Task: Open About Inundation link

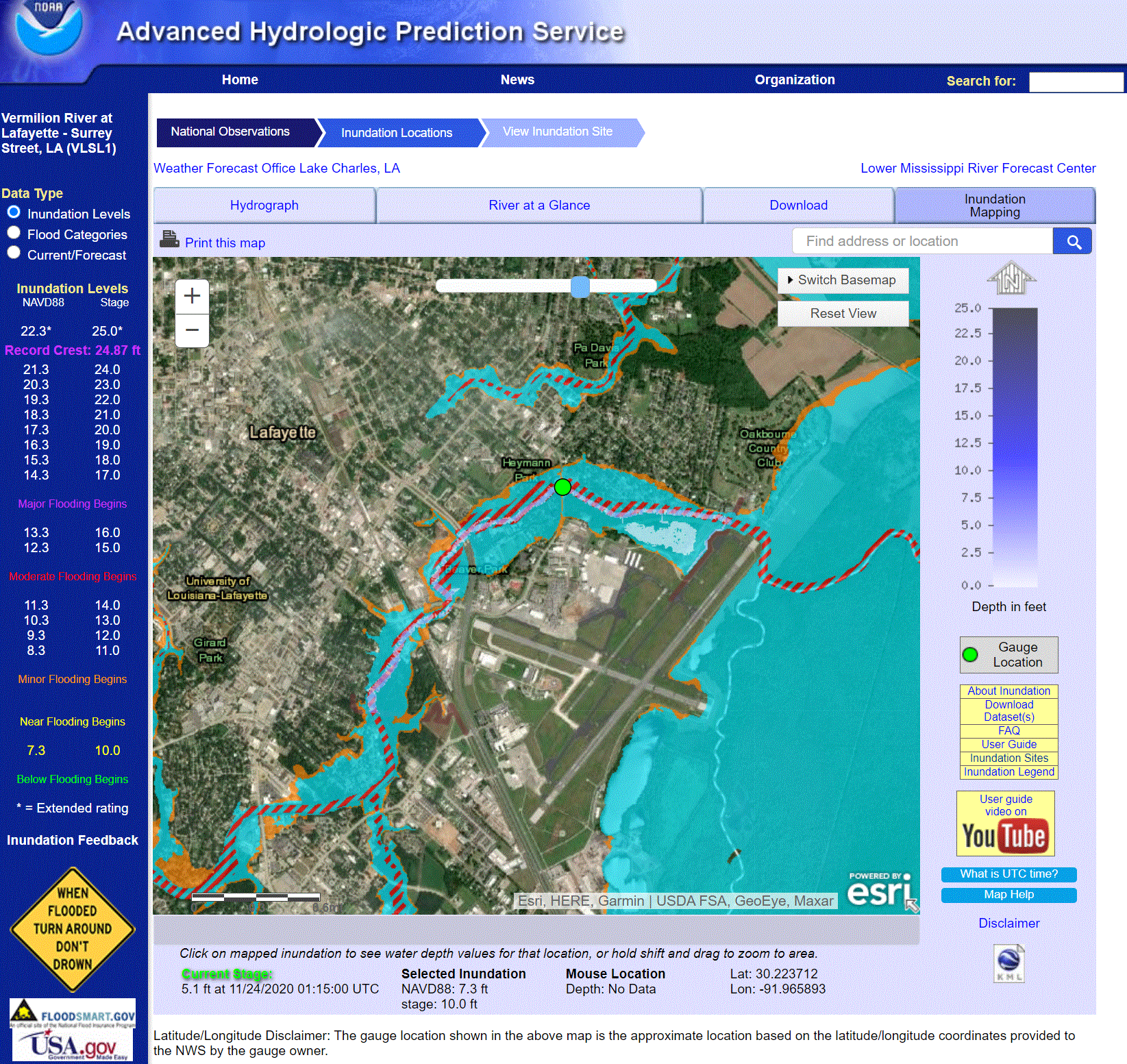Action: [x=1008, y=691]
